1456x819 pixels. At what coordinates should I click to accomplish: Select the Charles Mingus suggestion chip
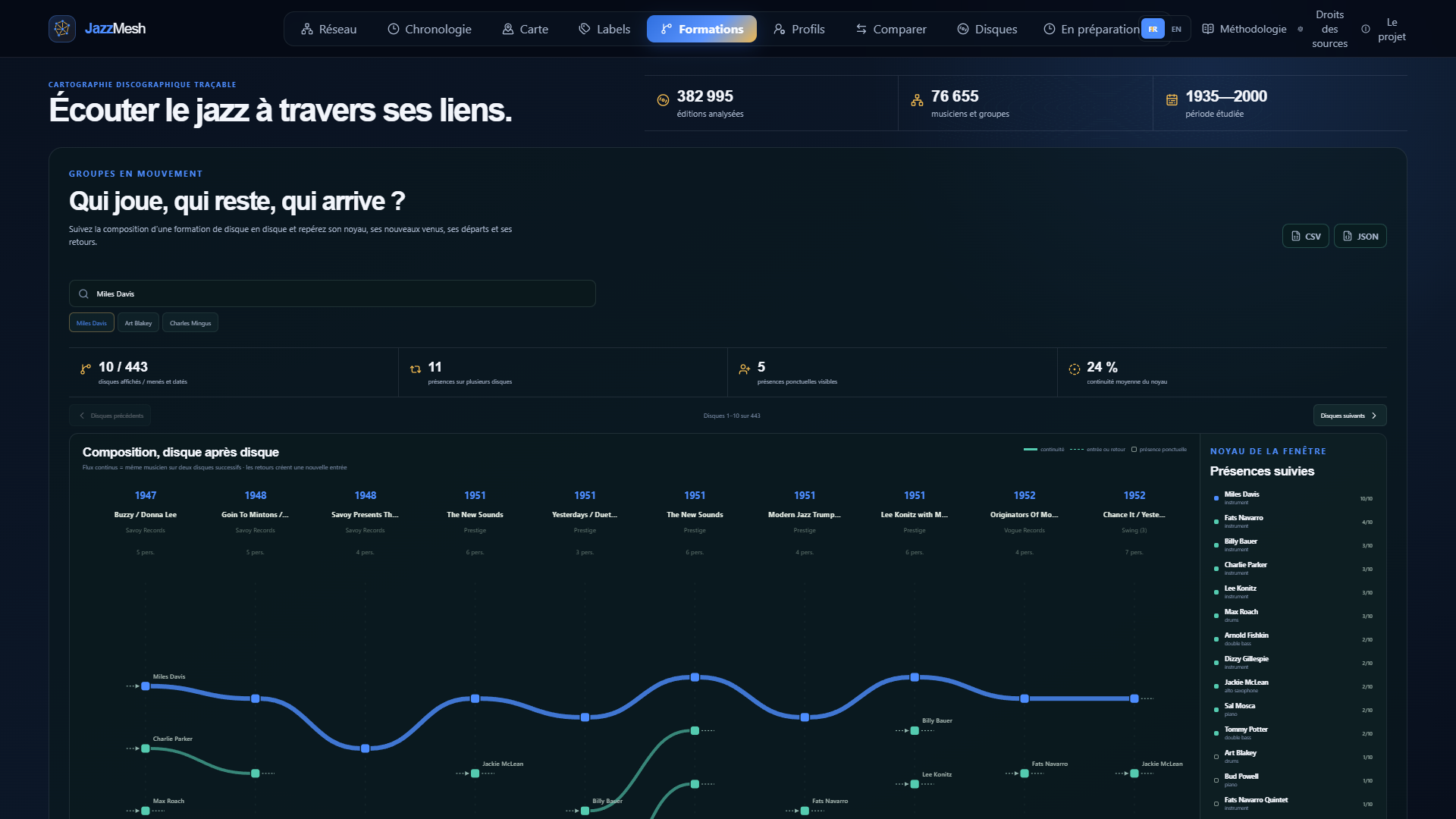[x=190, y=323]
